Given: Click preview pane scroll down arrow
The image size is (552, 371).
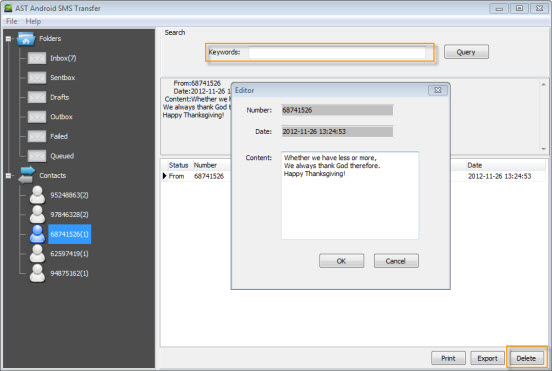Looking at the screenshot, I should click(x=544, y=149).
